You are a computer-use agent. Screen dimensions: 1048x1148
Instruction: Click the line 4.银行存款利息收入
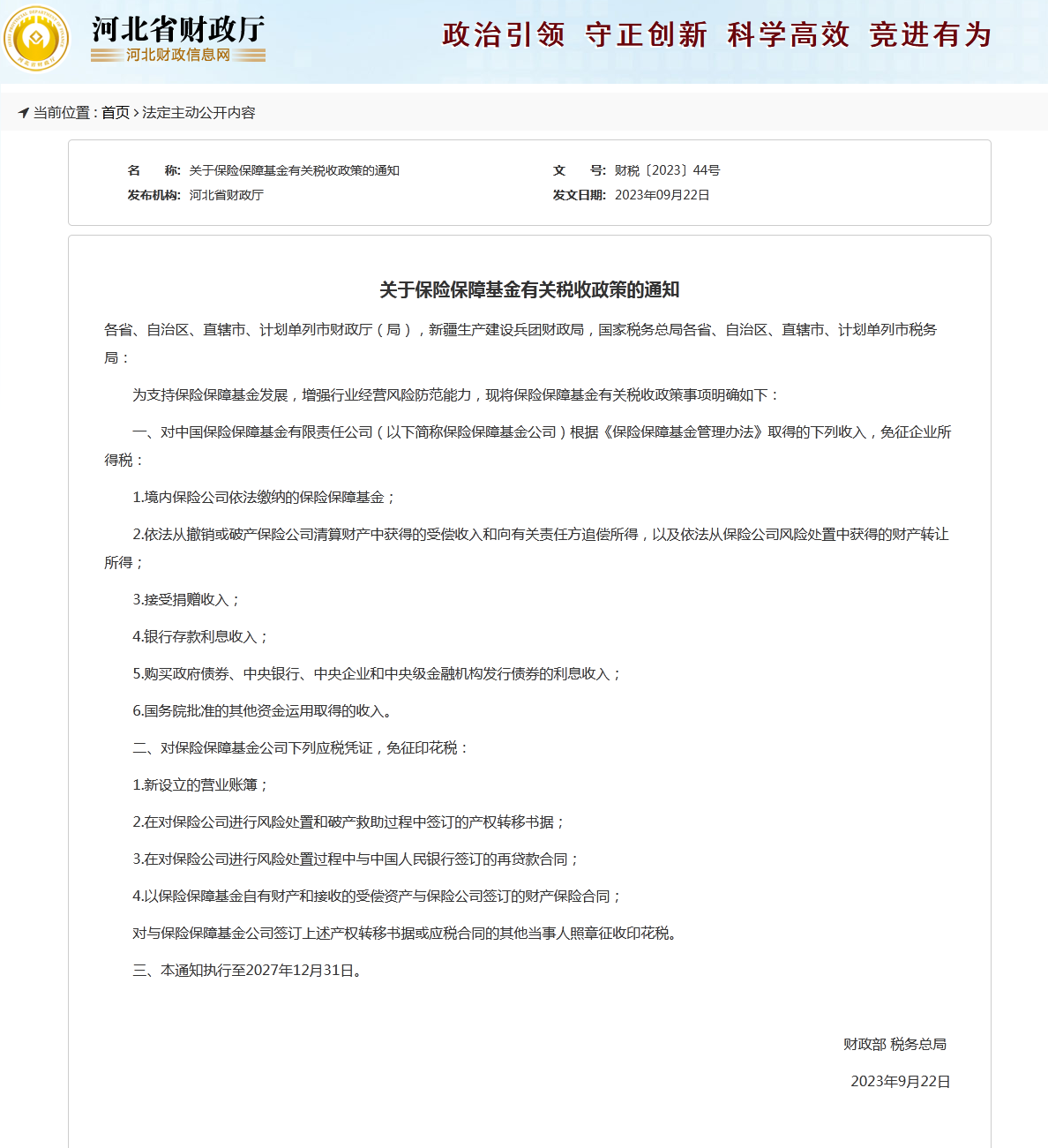[200, 637]
